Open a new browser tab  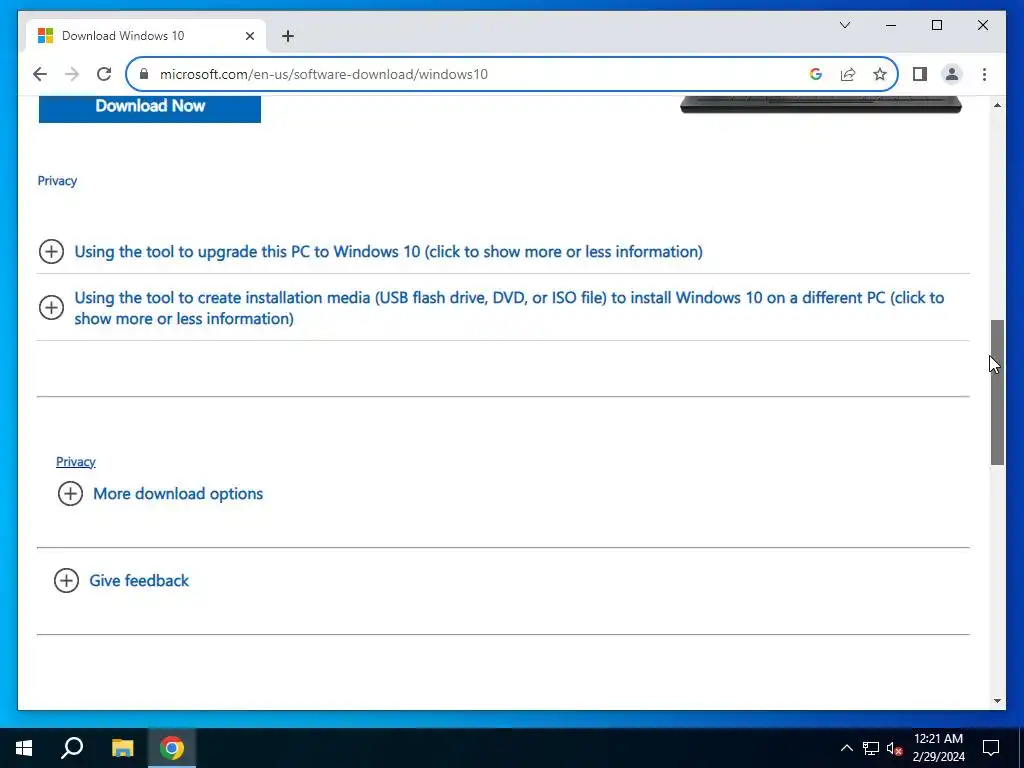coord(288,36)
